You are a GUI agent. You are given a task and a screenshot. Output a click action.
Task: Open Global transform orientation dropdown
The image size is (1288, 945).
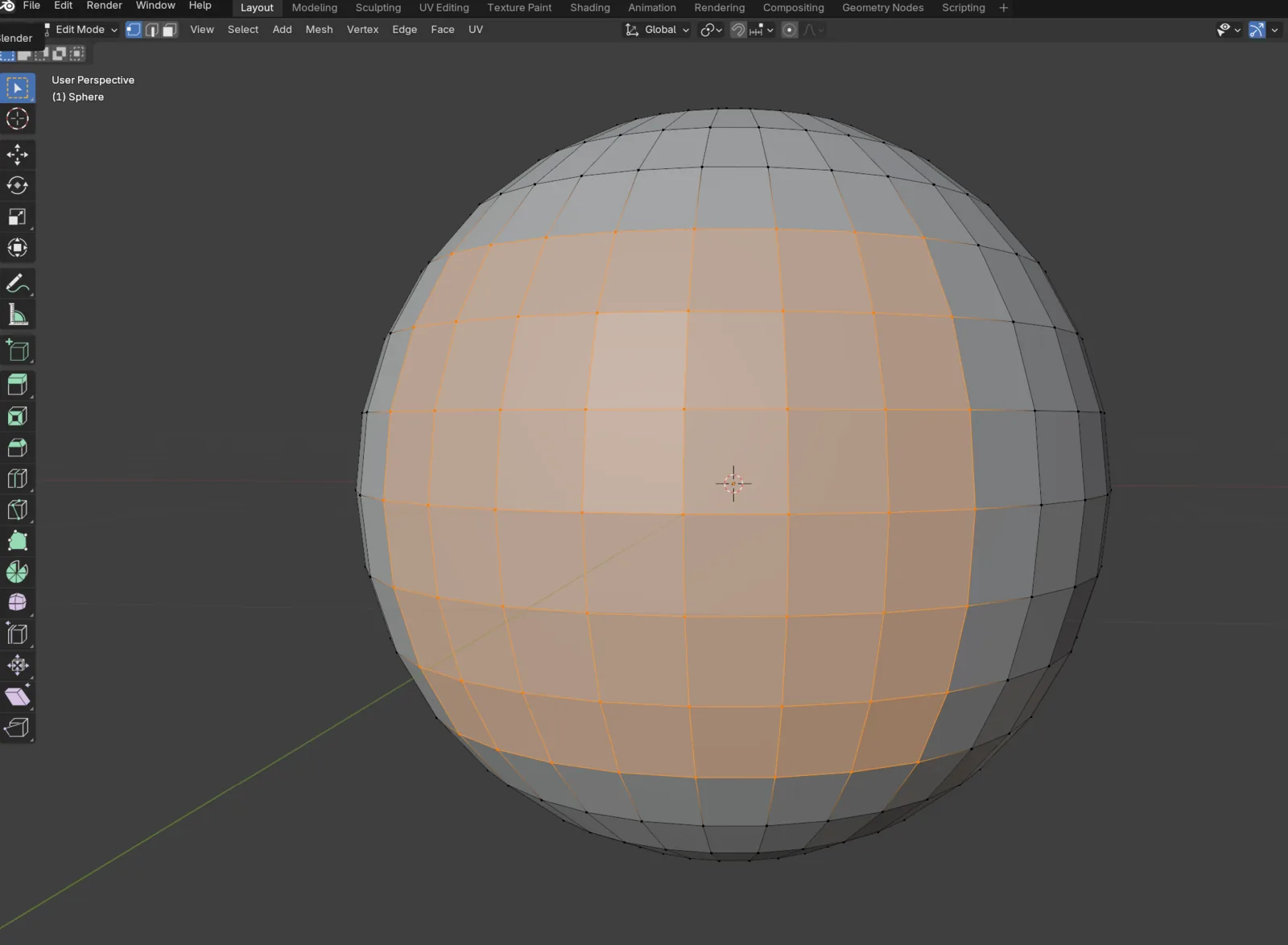(x=657, y=30)
